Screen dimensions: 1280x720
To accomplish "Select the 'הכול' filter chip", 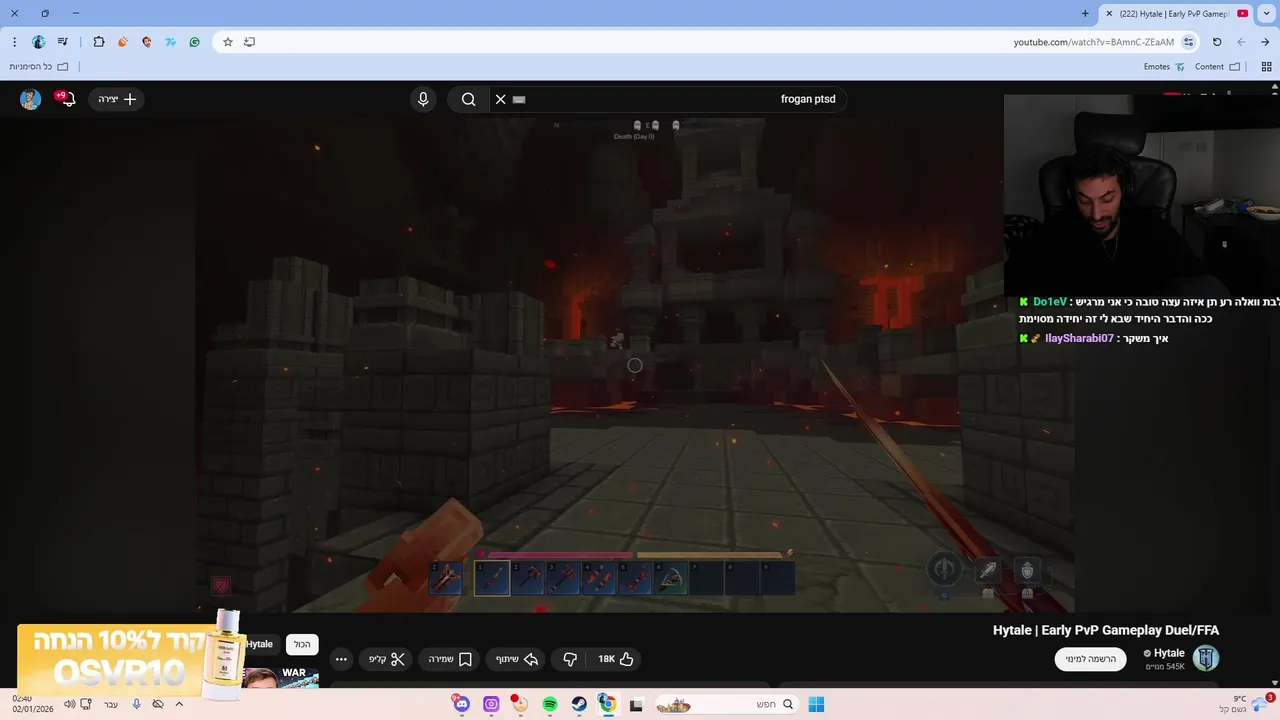I will (x=302, y=645).
